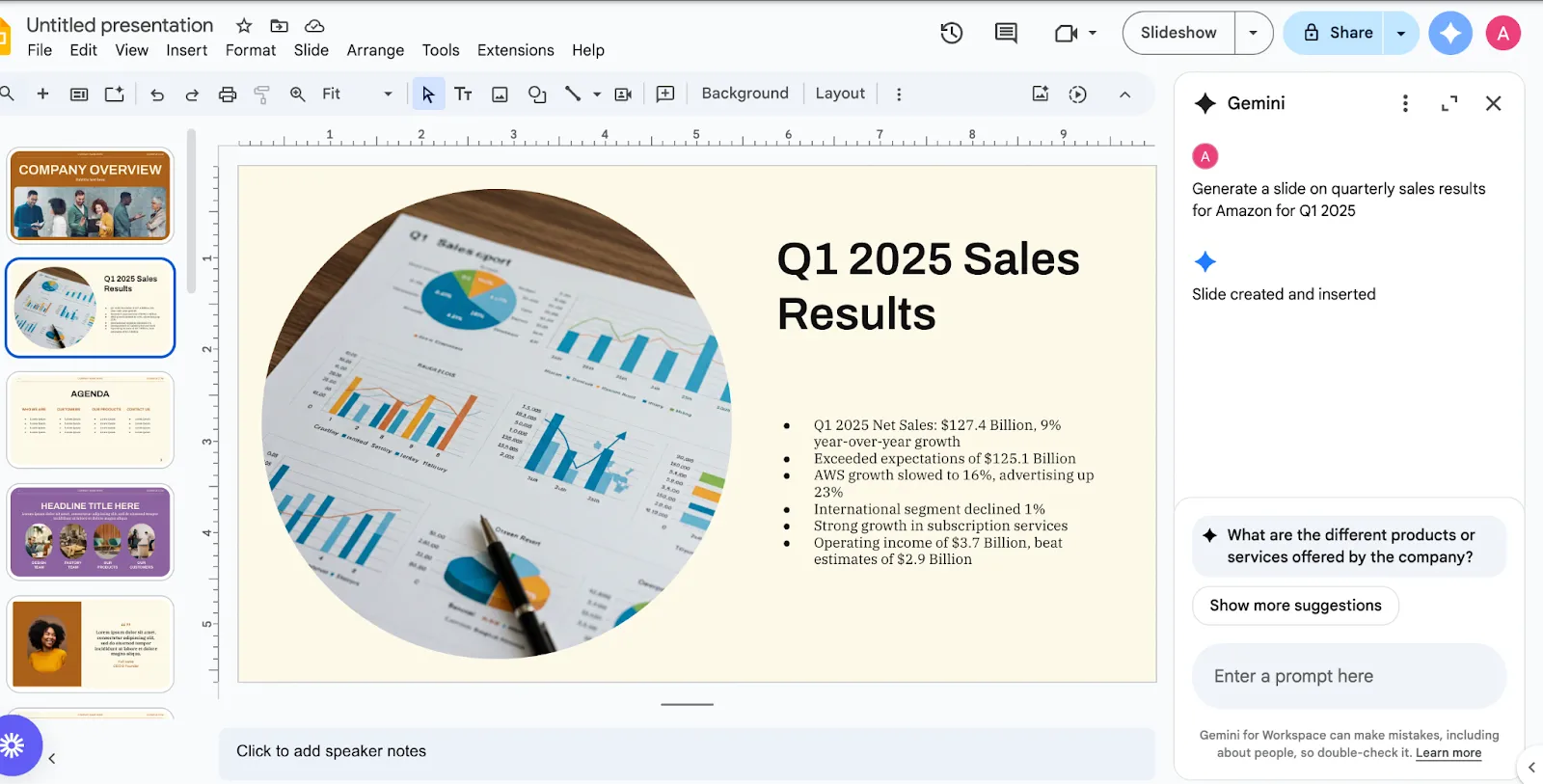Viewport: 1543px width, 784px height.
Task: Select the Company Overview slide thumbnail
Action: coord(91,195)
